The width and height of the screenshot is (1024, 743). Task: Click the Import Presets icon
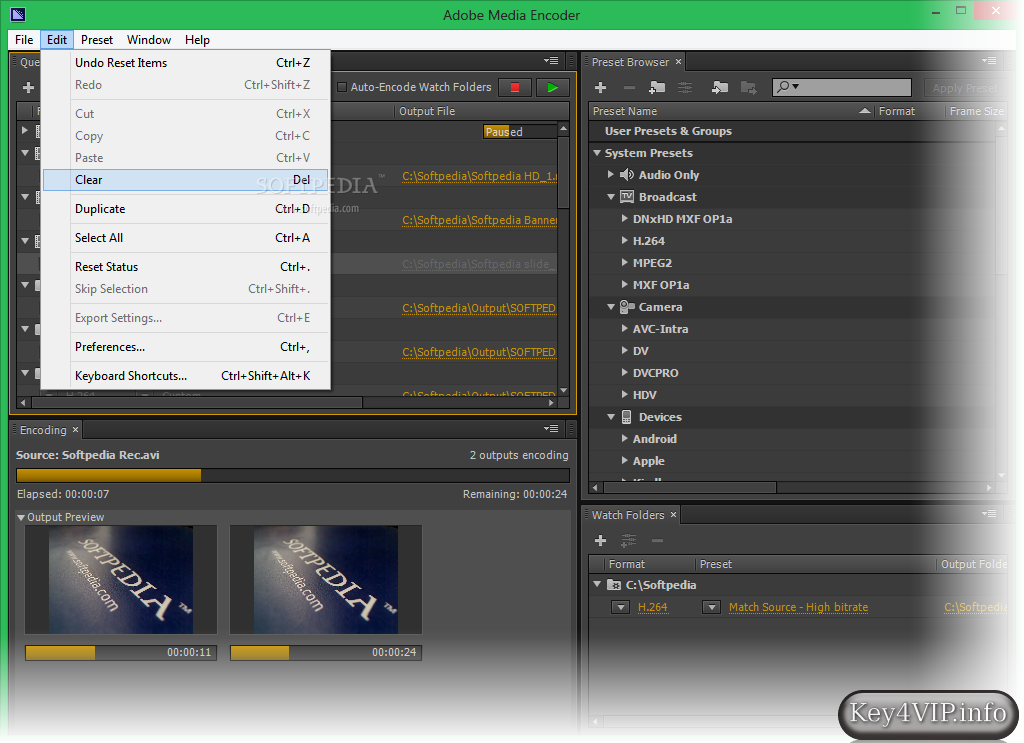[720, 87]
